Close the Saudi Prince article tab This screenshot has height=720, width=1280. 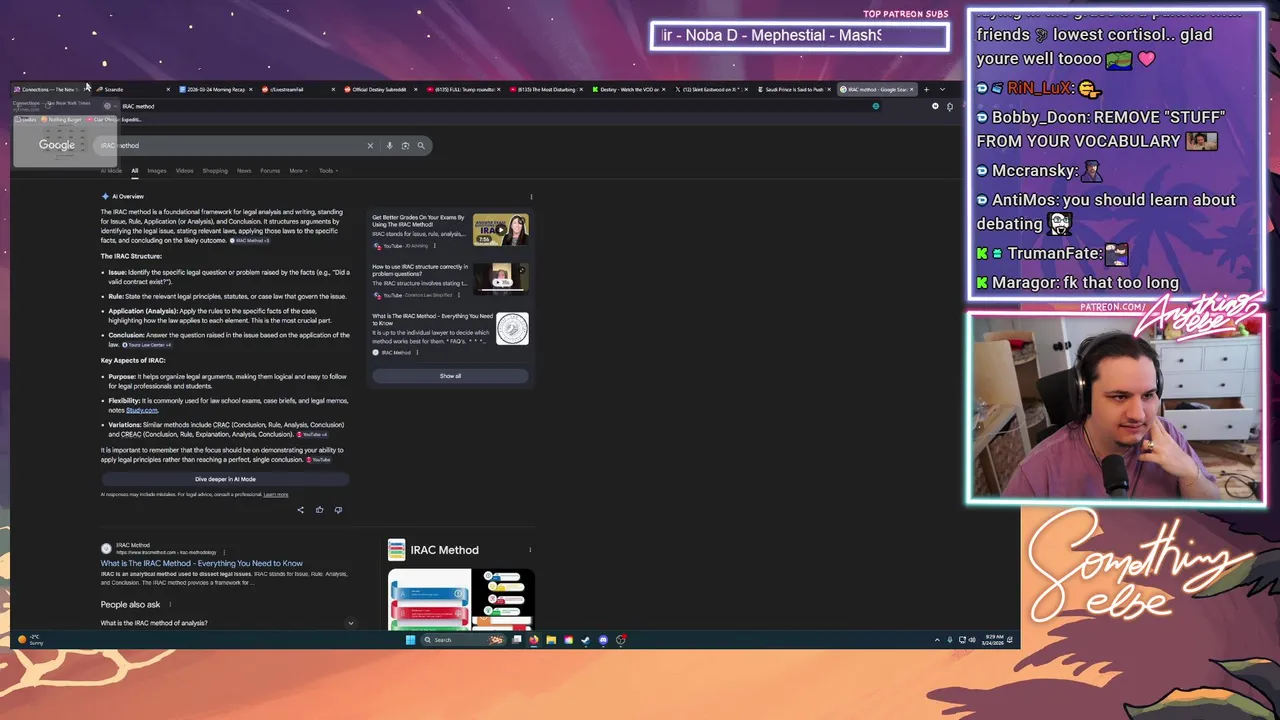click(x=829, y=90)
